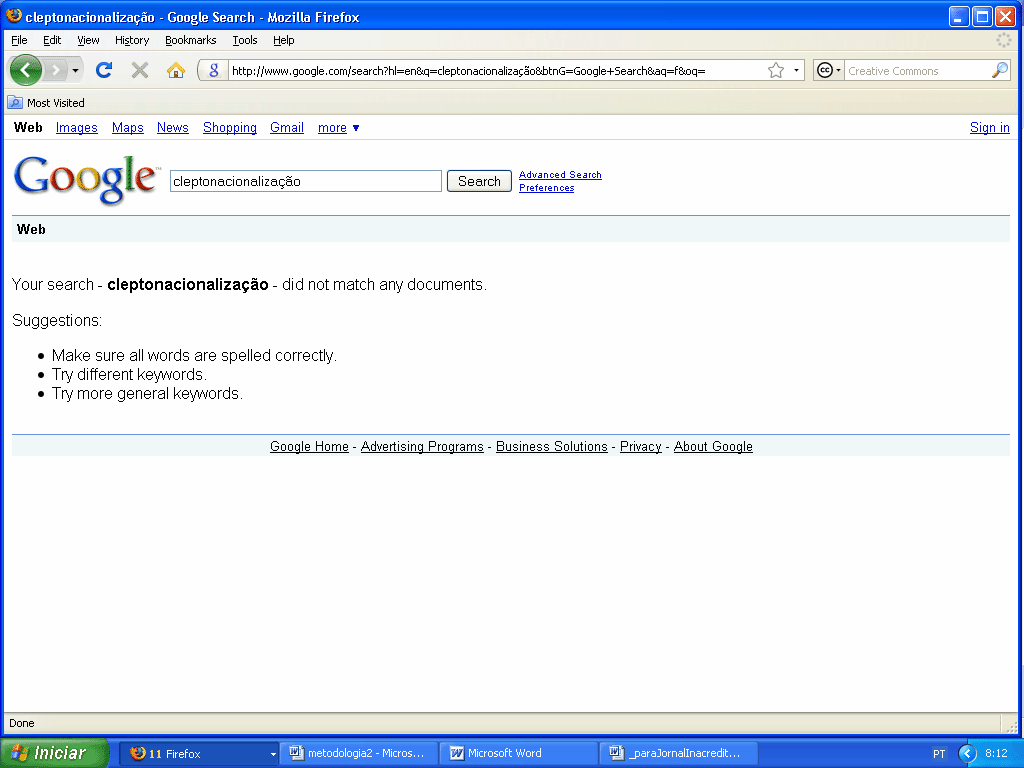Follow the Business Solutions footer link
This screenshot has height=768, width=1024.
pos(552,446)
